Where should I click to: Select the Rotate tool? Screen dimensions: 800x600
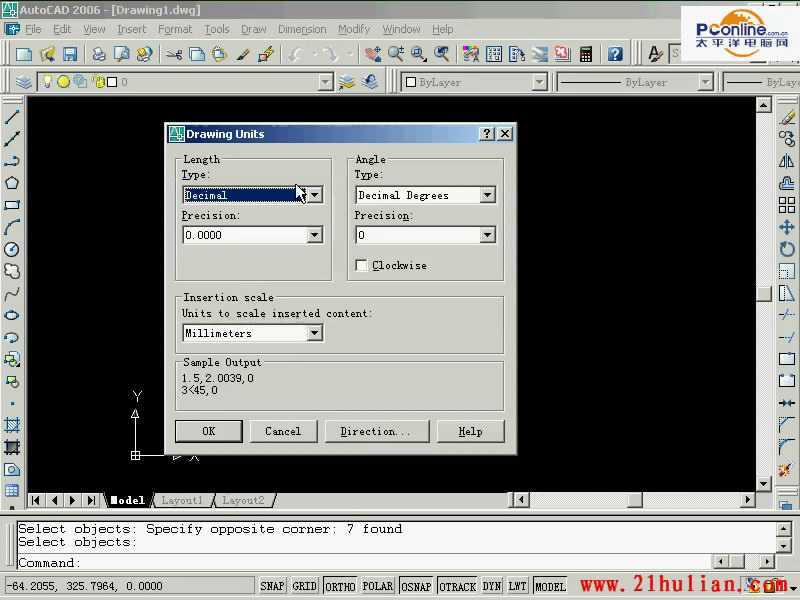click(787, 249)
